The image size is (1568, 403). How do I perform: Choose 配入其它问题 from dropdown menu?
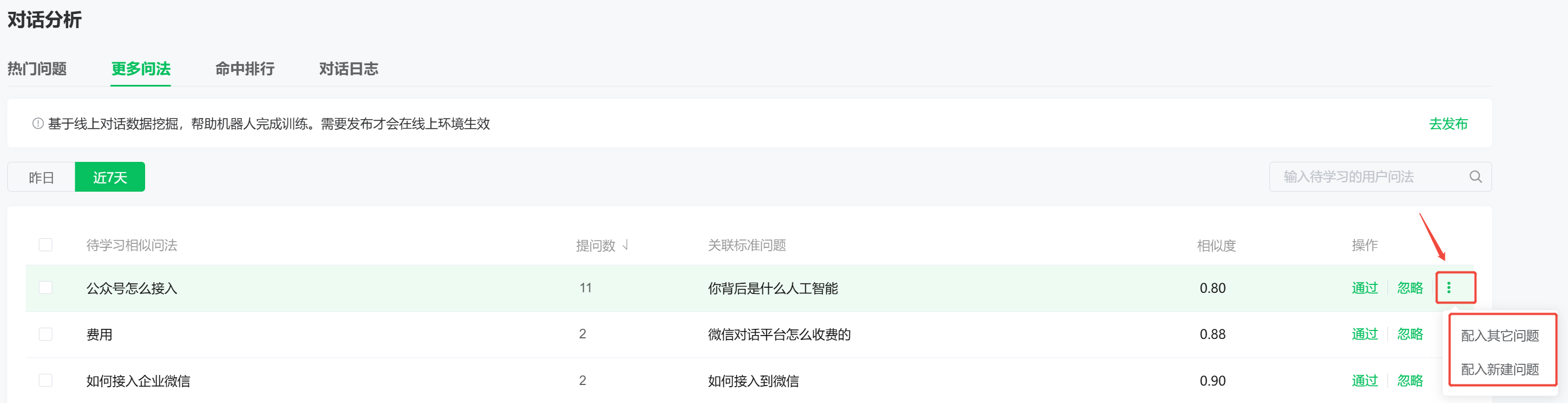1499,336
